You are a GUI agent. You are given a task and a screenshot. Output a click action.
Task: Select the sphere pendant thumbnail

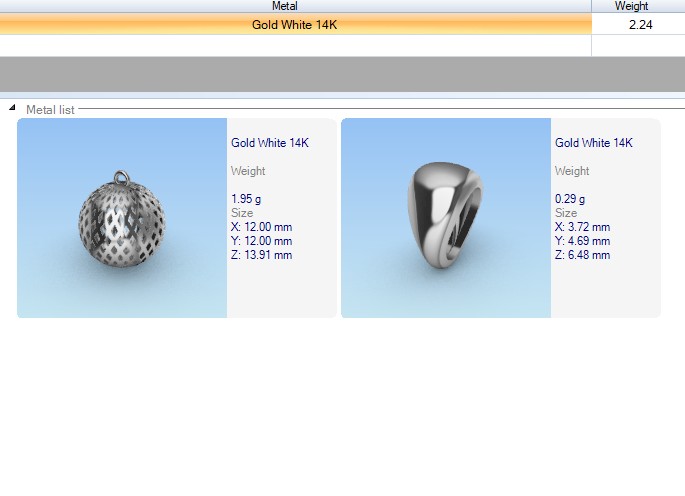pyautogui.click(x=122, y=218)
